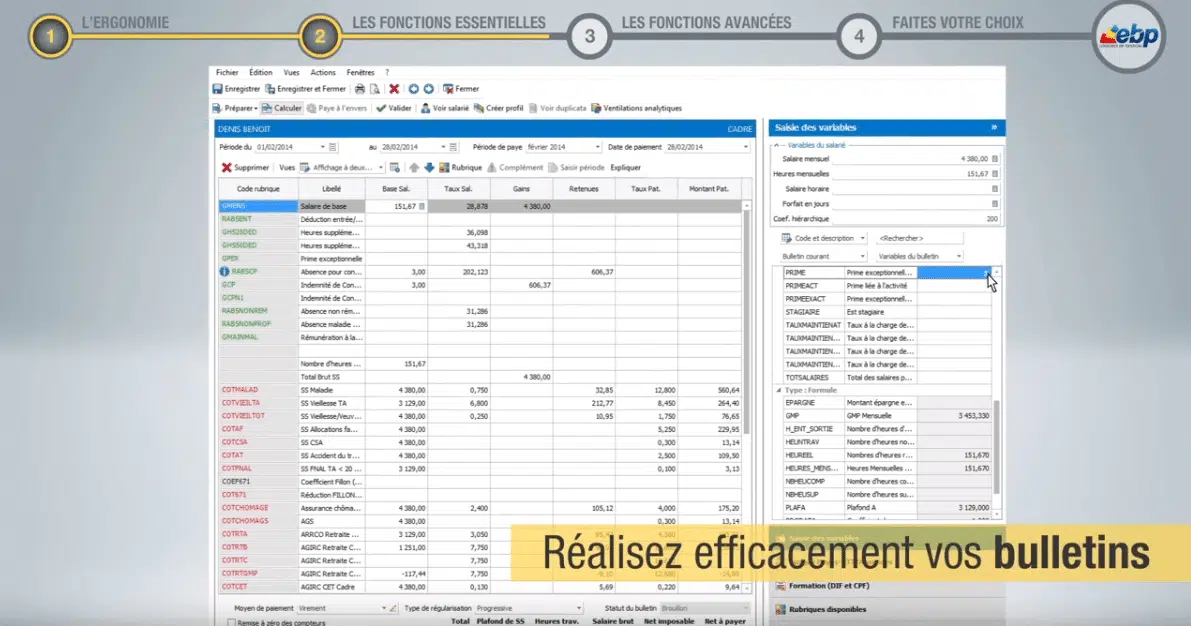Click Montant Pat. column header
The width and height of the screenshot is (1191, 626).
point(708,188)
